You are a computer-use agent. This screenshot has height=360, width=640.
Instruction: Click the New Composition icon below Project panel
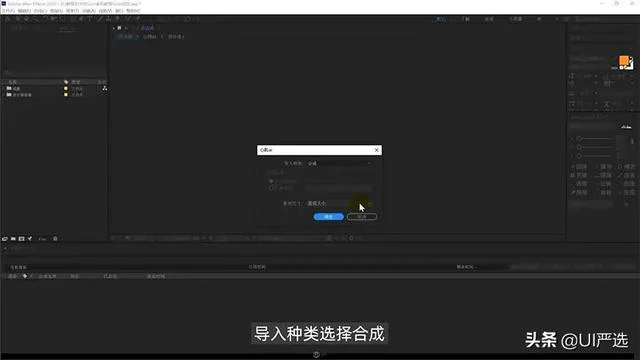tap(21, 239)
